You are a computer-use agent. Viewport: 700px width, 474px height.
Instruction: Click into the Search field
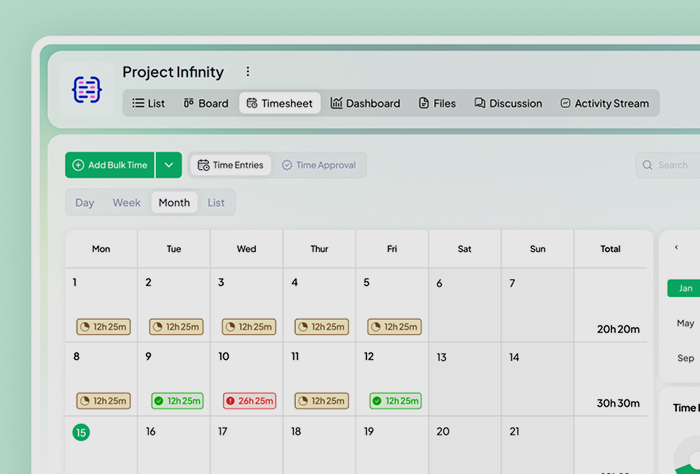tap(668, 165)
